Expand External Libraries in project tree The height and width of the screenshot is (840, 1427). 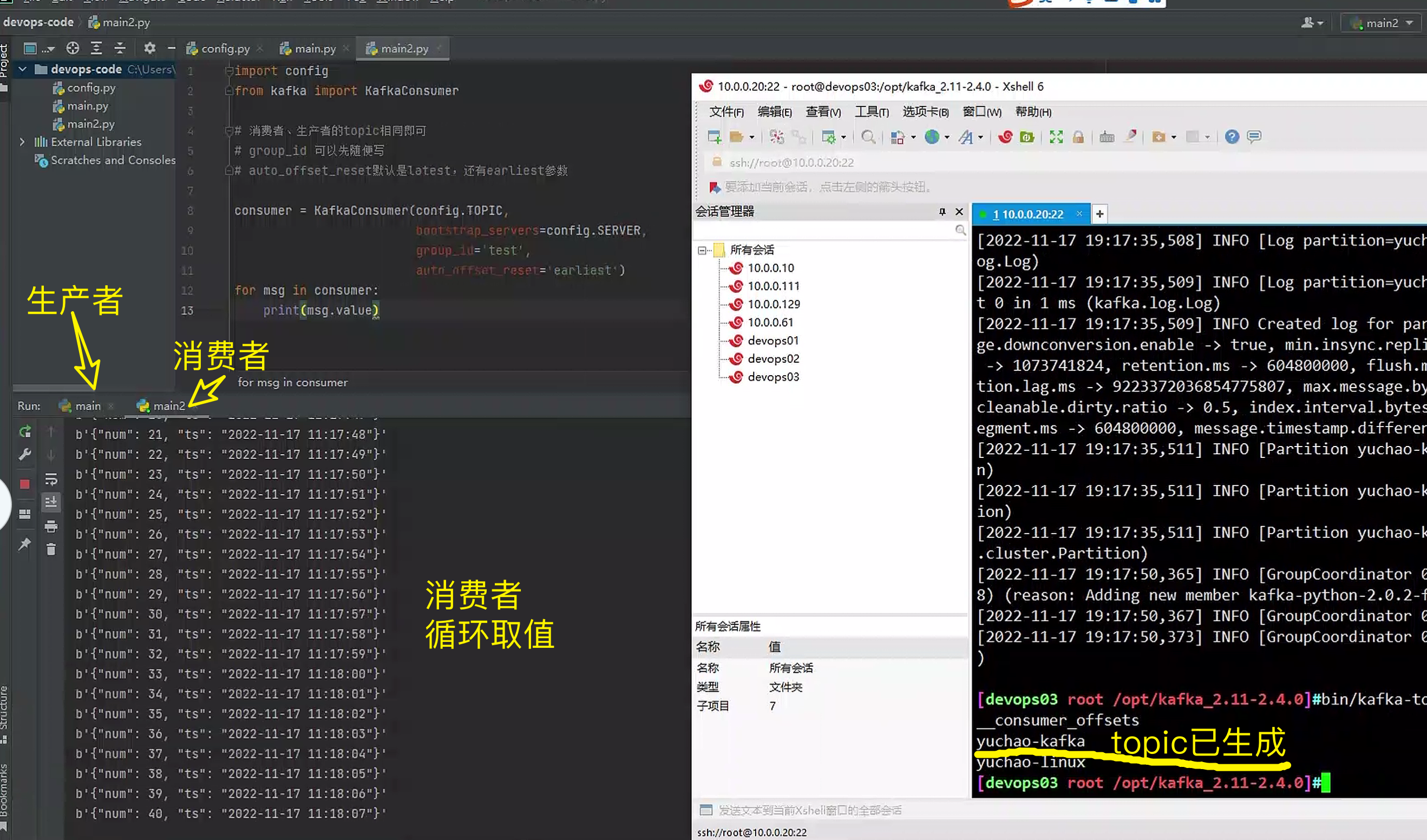(22, 141)
